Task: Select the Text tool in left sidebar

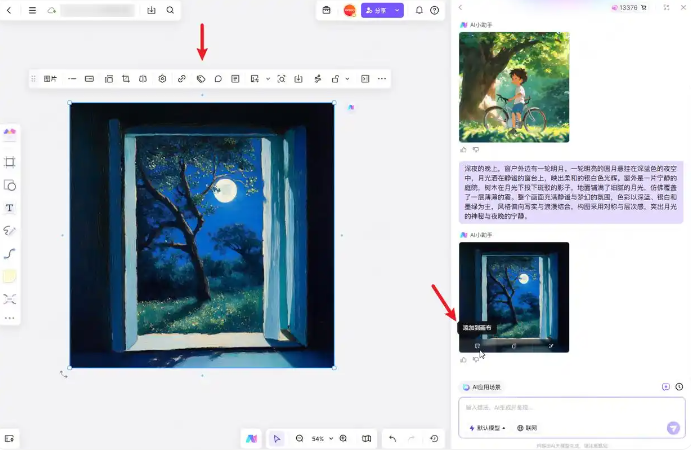Action: point(10,208)
